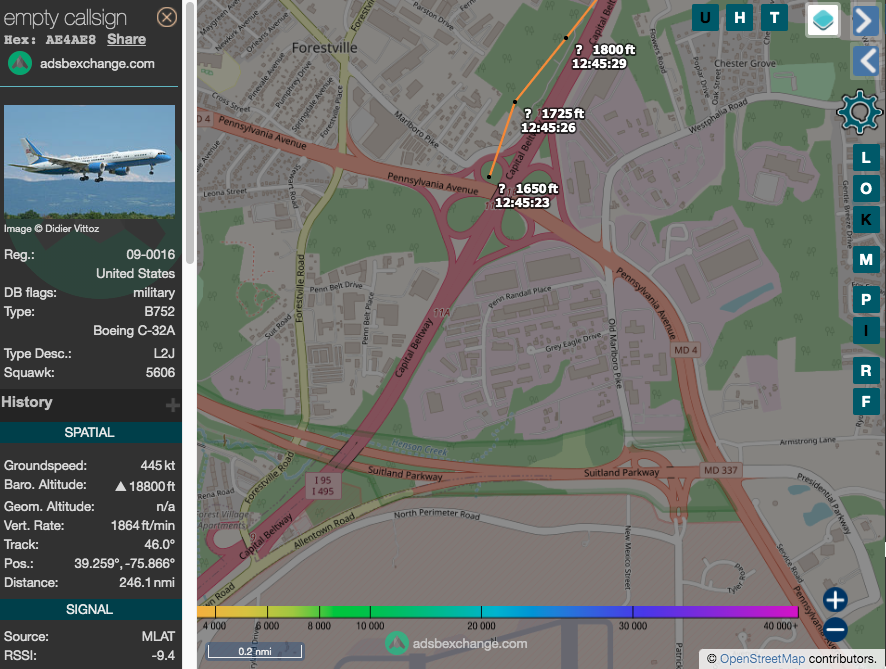Select the vertical rate 1864 ft/min

[x=143, y=526]
